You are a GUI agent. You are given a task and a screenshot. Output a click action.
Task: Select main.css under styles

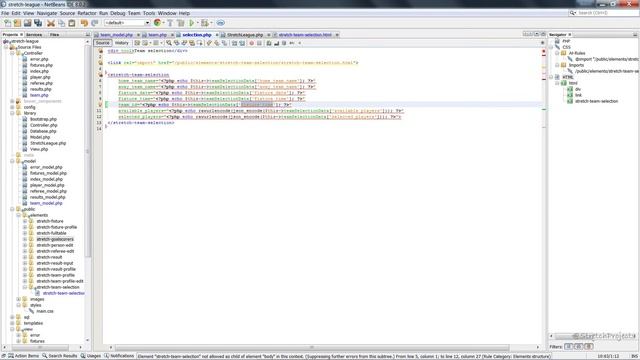(45, 311)
